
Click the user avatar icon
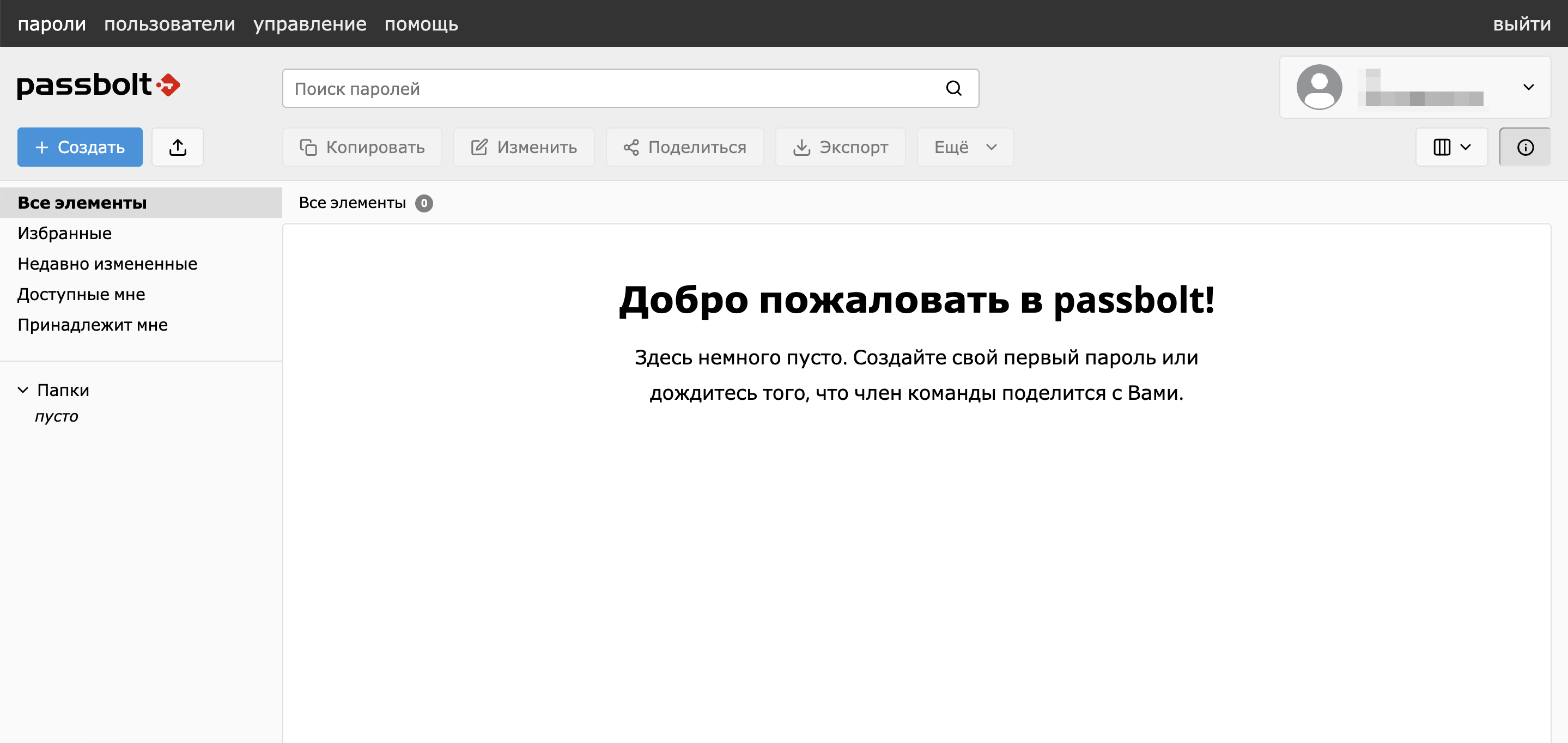(1319, 87)
